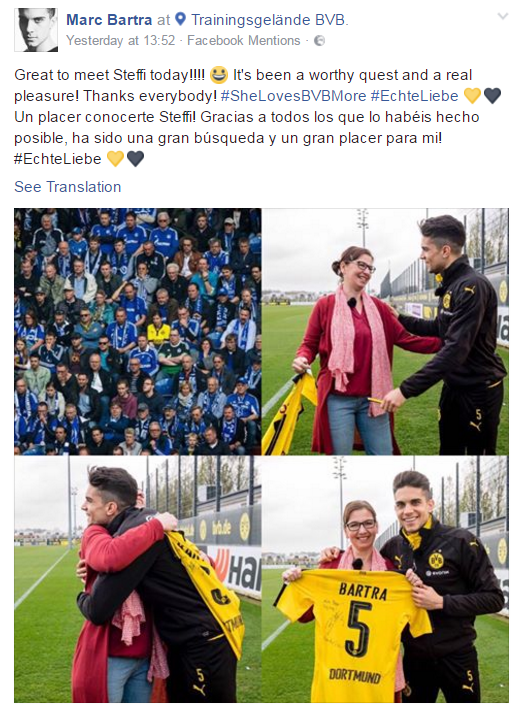The width and height of the screenshot is (518, 713).
Task: Open photo of Steffi greeting Bartra
Action: tap(386, 331)
